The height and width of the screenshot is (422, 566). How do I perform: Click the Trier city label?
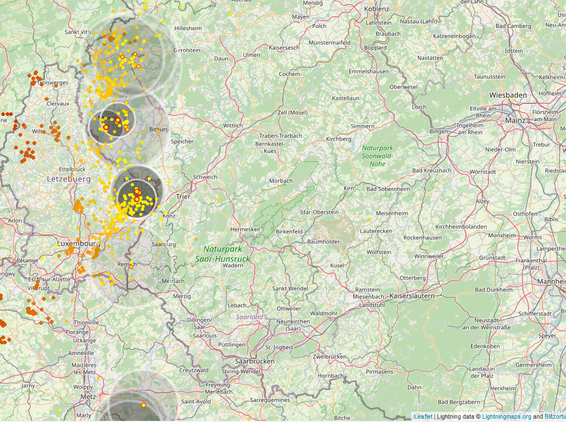coord(183,197)
